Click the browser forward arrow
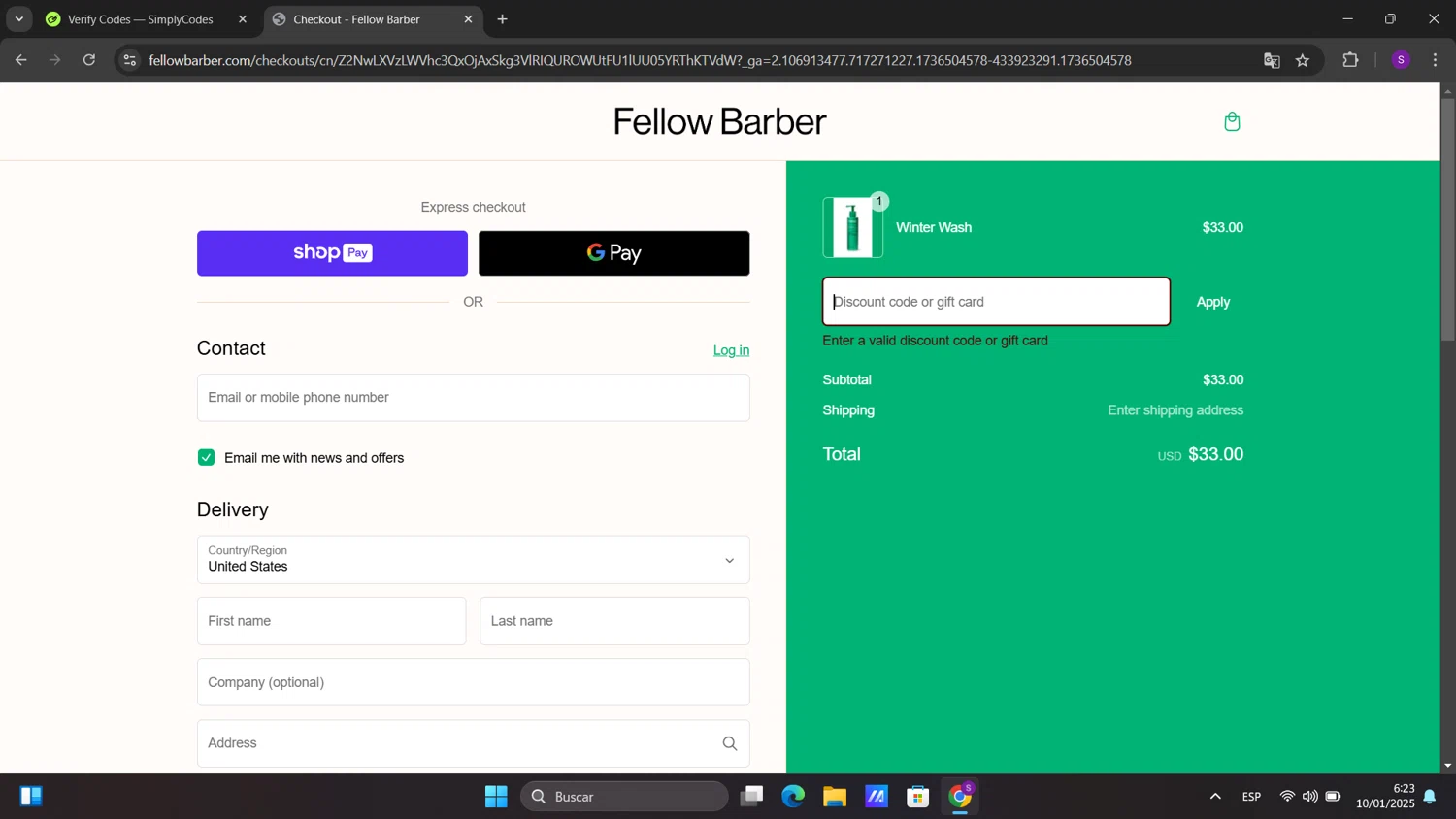The width and height of the screenshot is (1456, 819). 55,60
